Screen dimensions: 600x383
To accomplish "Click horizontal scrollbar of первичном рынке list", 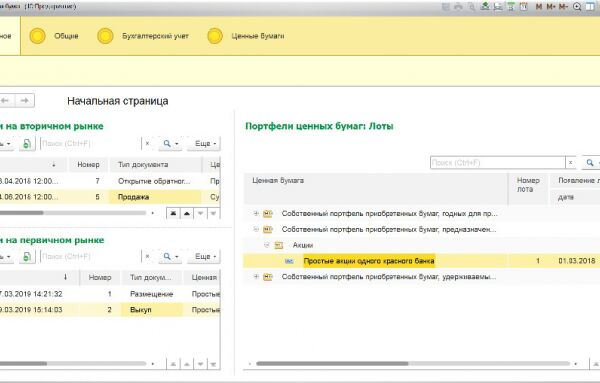I will click(73, 363).
